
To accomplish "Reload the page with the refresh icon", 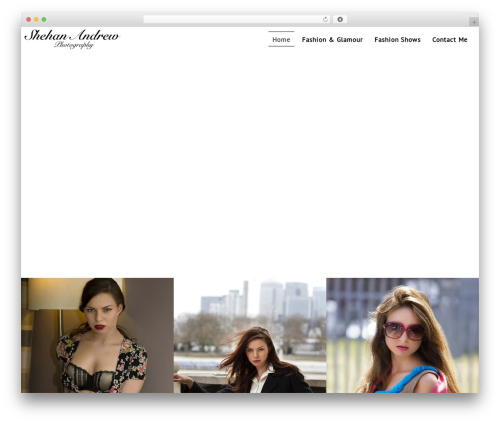I will click(325, 20).
